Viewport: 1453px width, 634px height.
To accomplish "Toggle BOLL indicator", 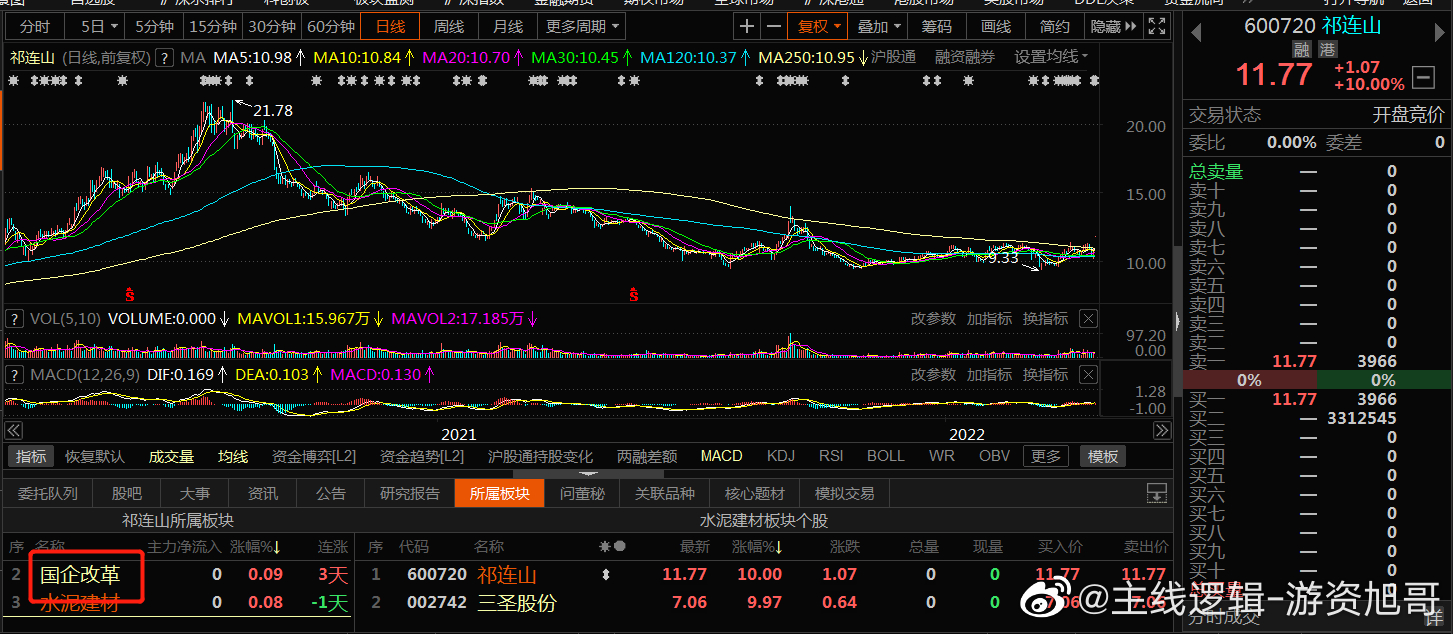I will coord(885,456).
